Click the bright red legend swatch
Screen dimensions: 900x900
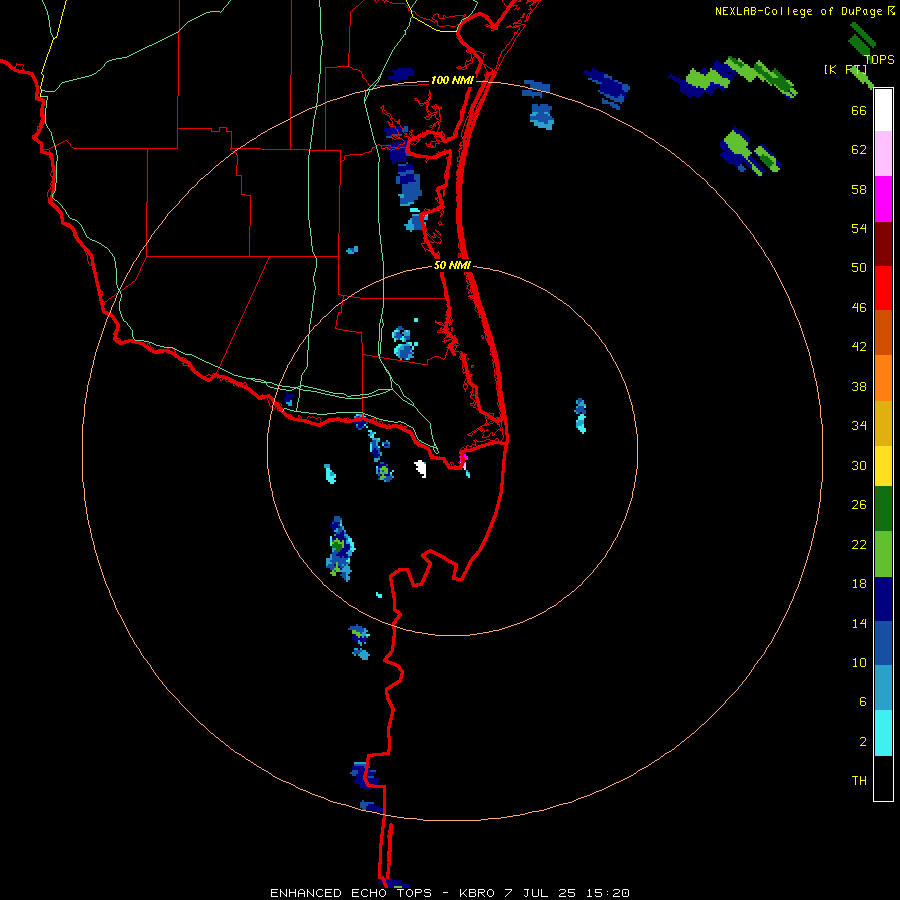[883, 288]
